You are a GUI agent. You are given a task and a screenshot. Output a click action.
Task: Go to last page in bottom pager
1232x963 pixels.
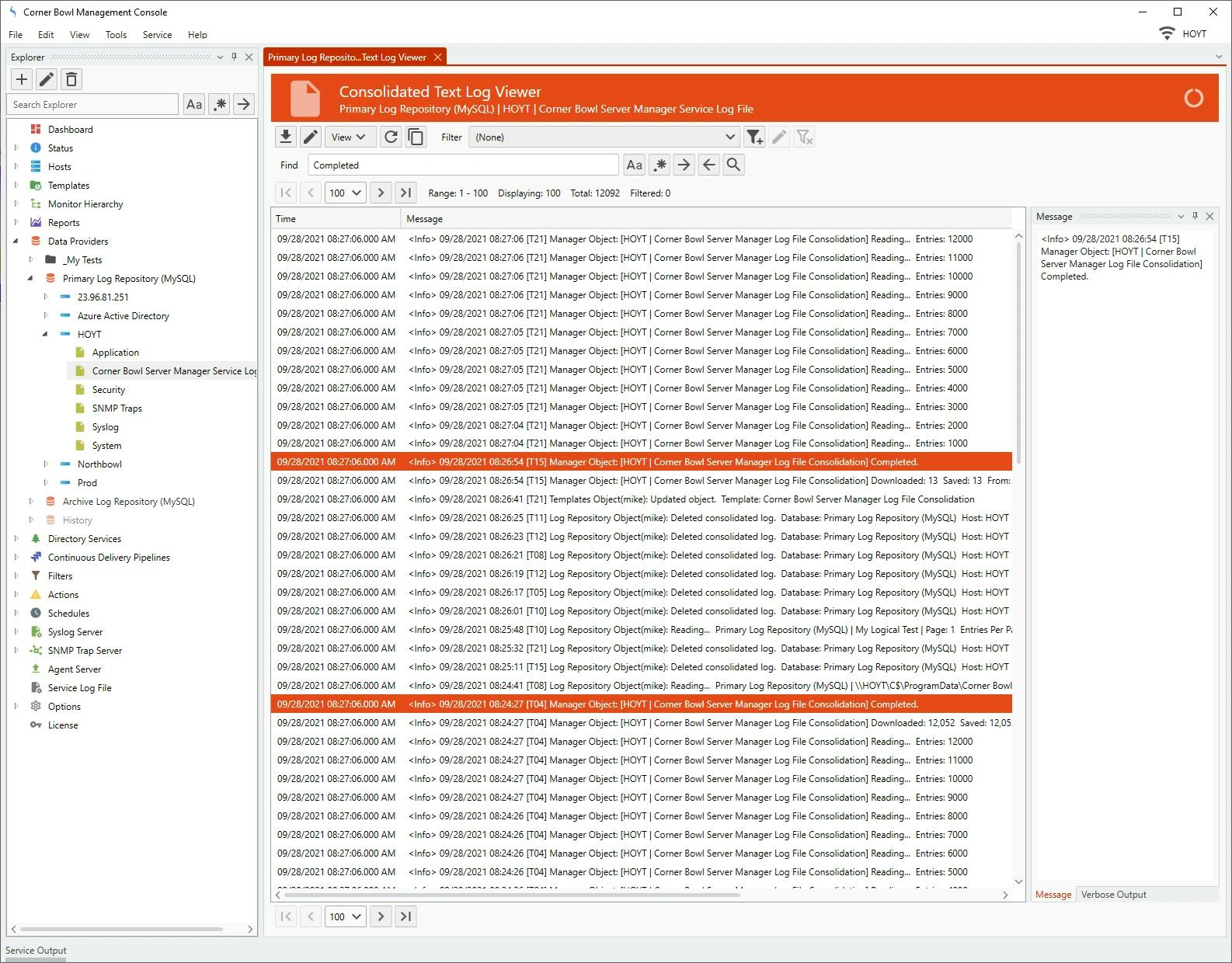coord(405,916)
